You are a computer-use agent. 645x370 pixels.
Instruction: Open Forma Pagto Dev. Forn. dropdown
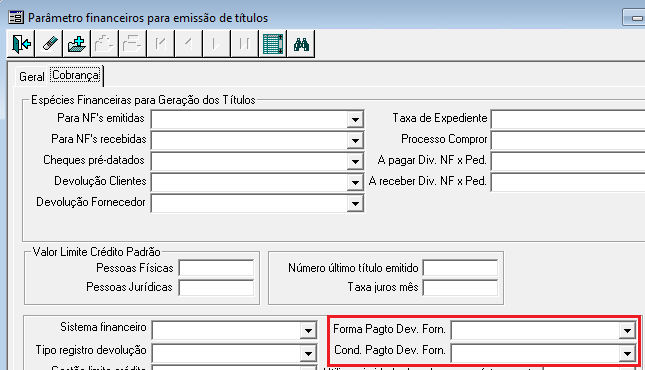627,330
